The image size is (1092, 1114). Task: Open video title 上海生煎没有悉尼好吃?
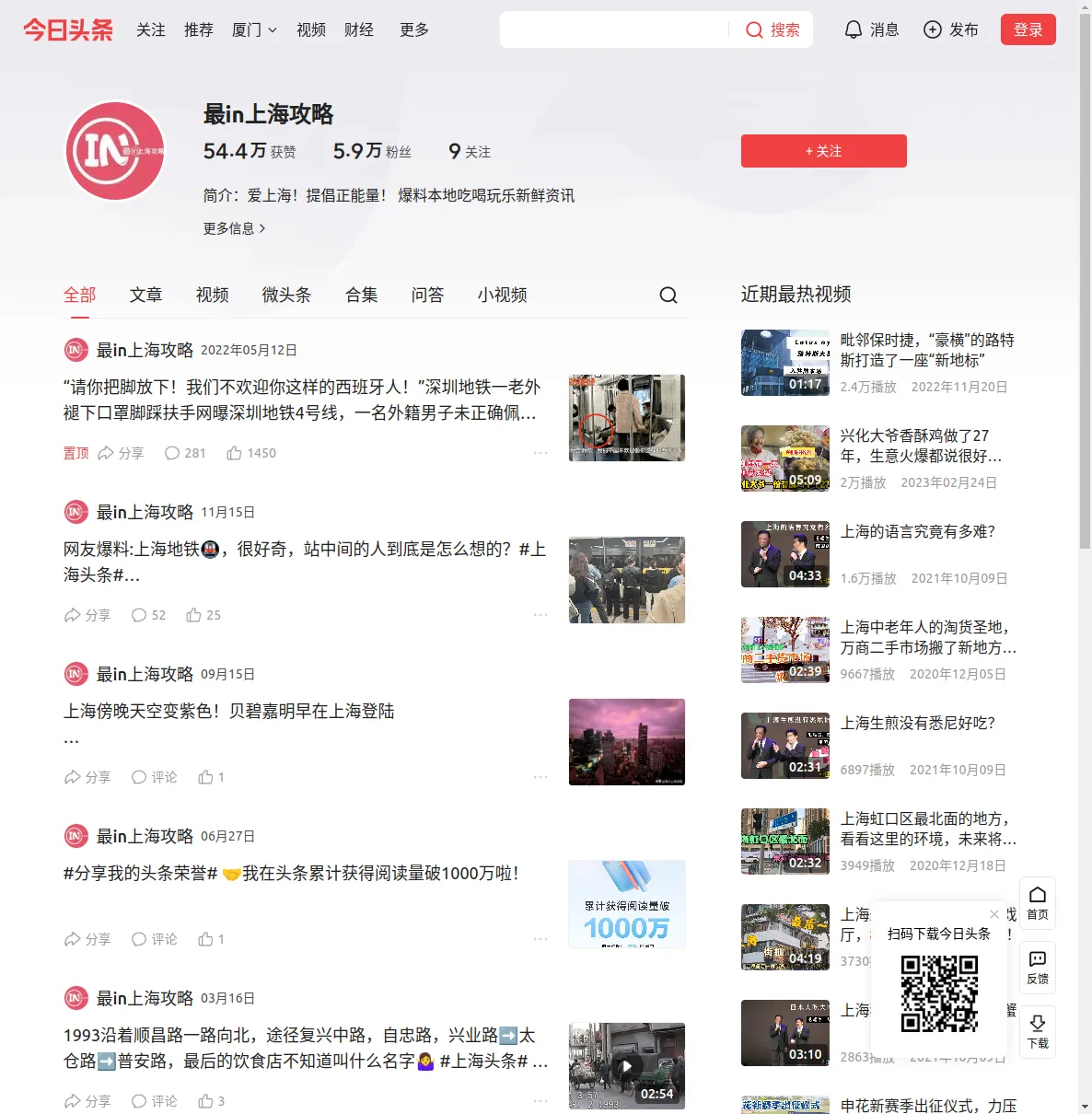coord(918,724)
